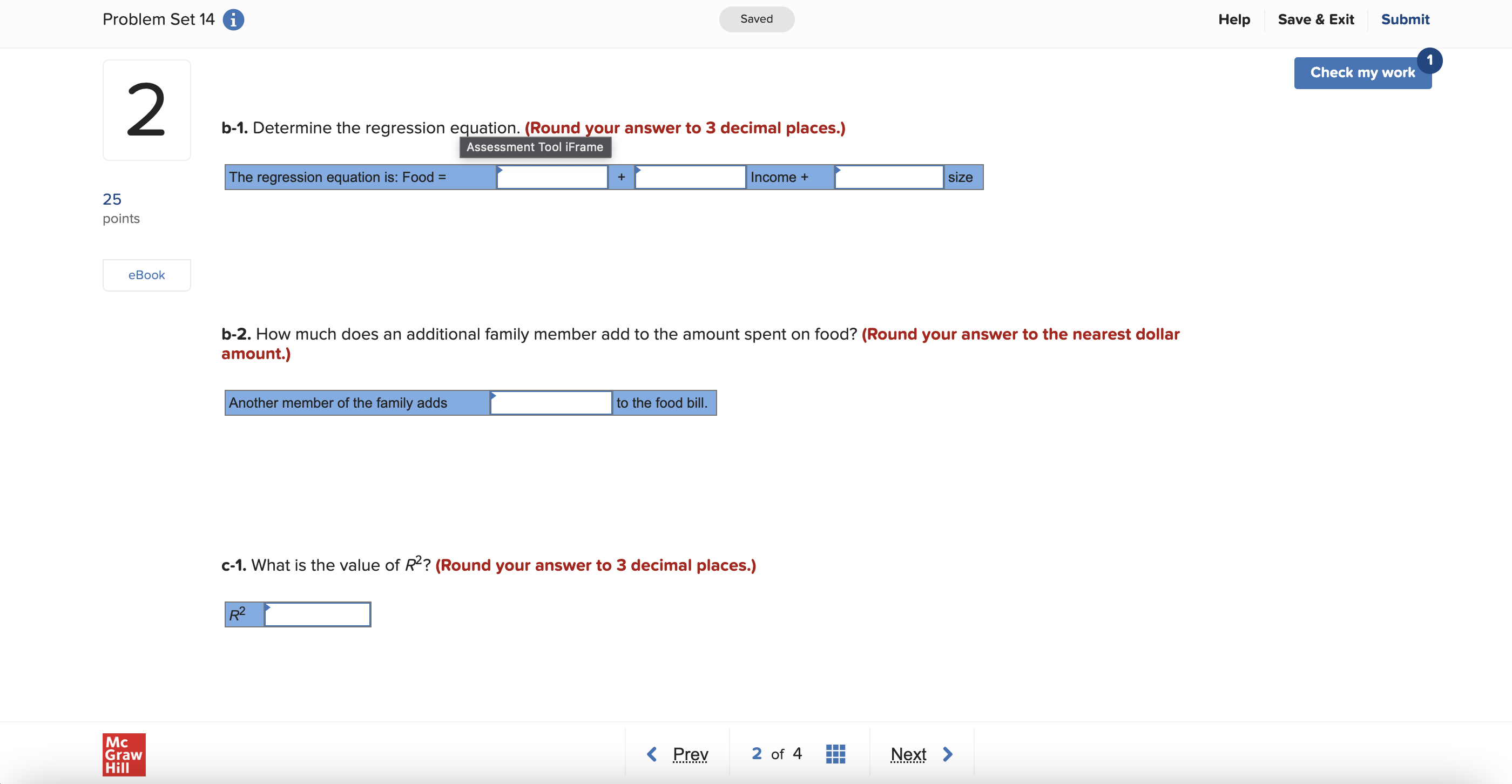Open the eBook
The height and width of the screenshot is (784, 1512).
[146, 275]
